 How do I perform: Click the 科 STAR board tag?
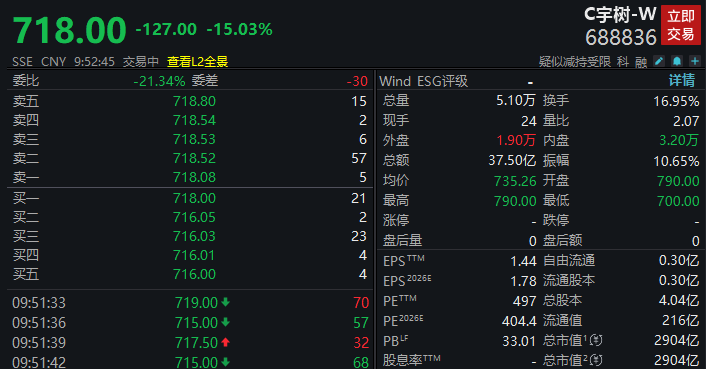click(623, 62)
